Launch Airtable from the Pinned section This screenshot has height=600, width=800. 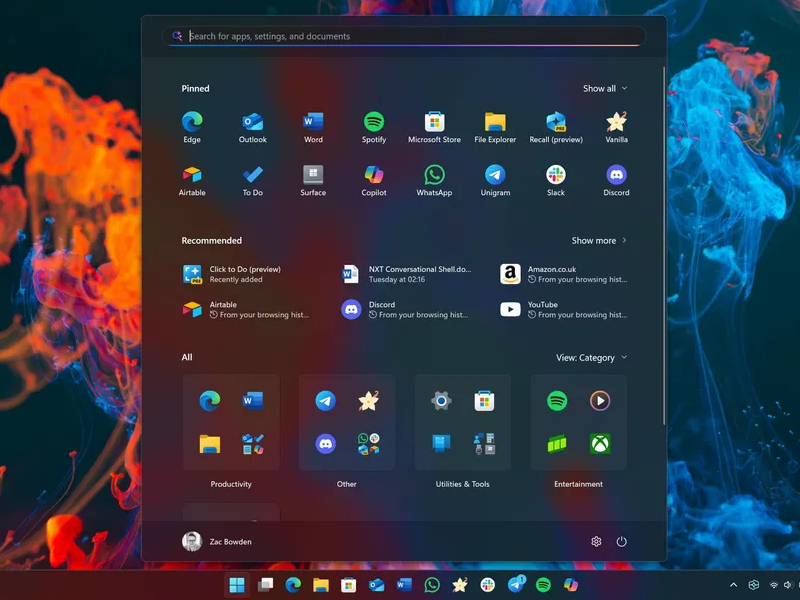pyautogui.click(x=191, y=180)
